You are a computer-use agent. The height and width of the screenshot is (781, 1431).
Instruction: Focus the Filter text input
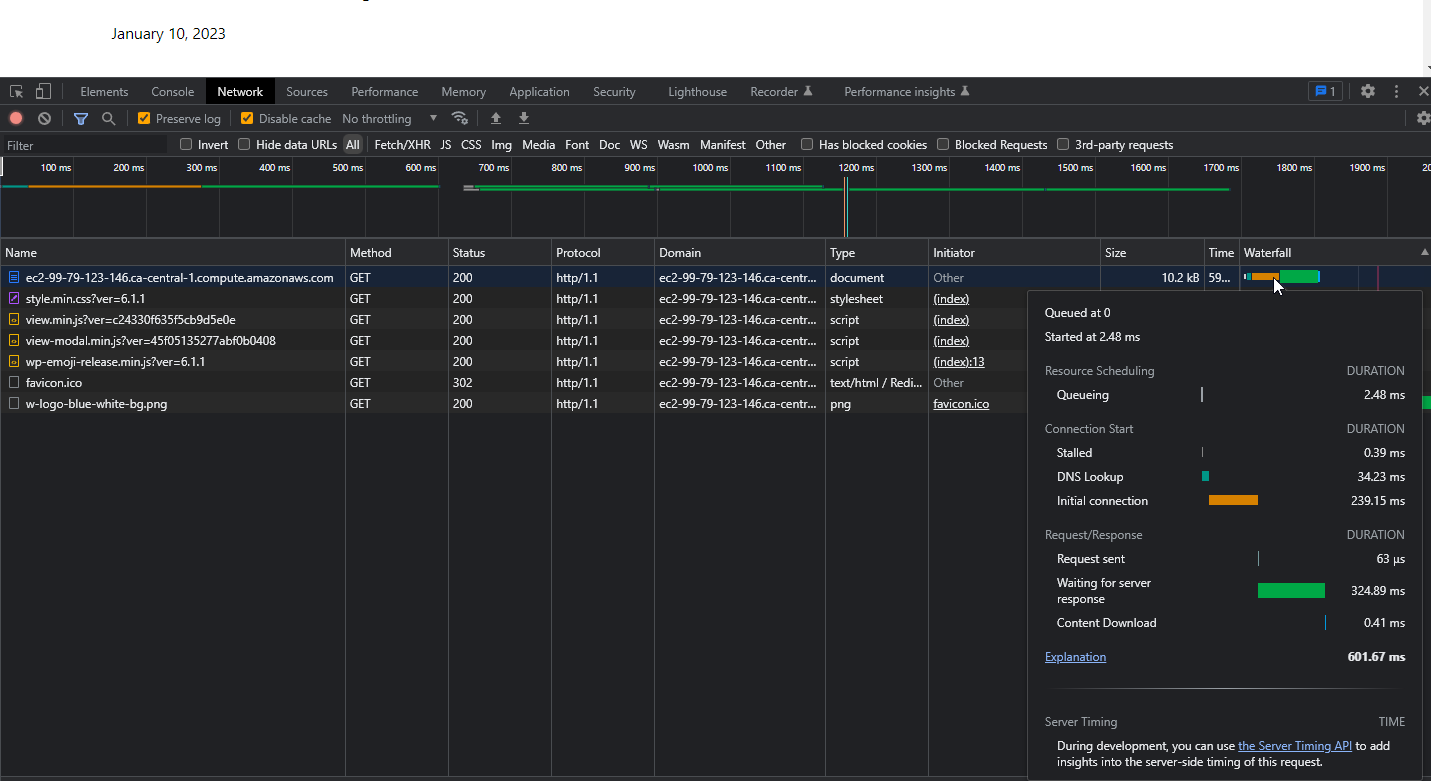[85, 145]
